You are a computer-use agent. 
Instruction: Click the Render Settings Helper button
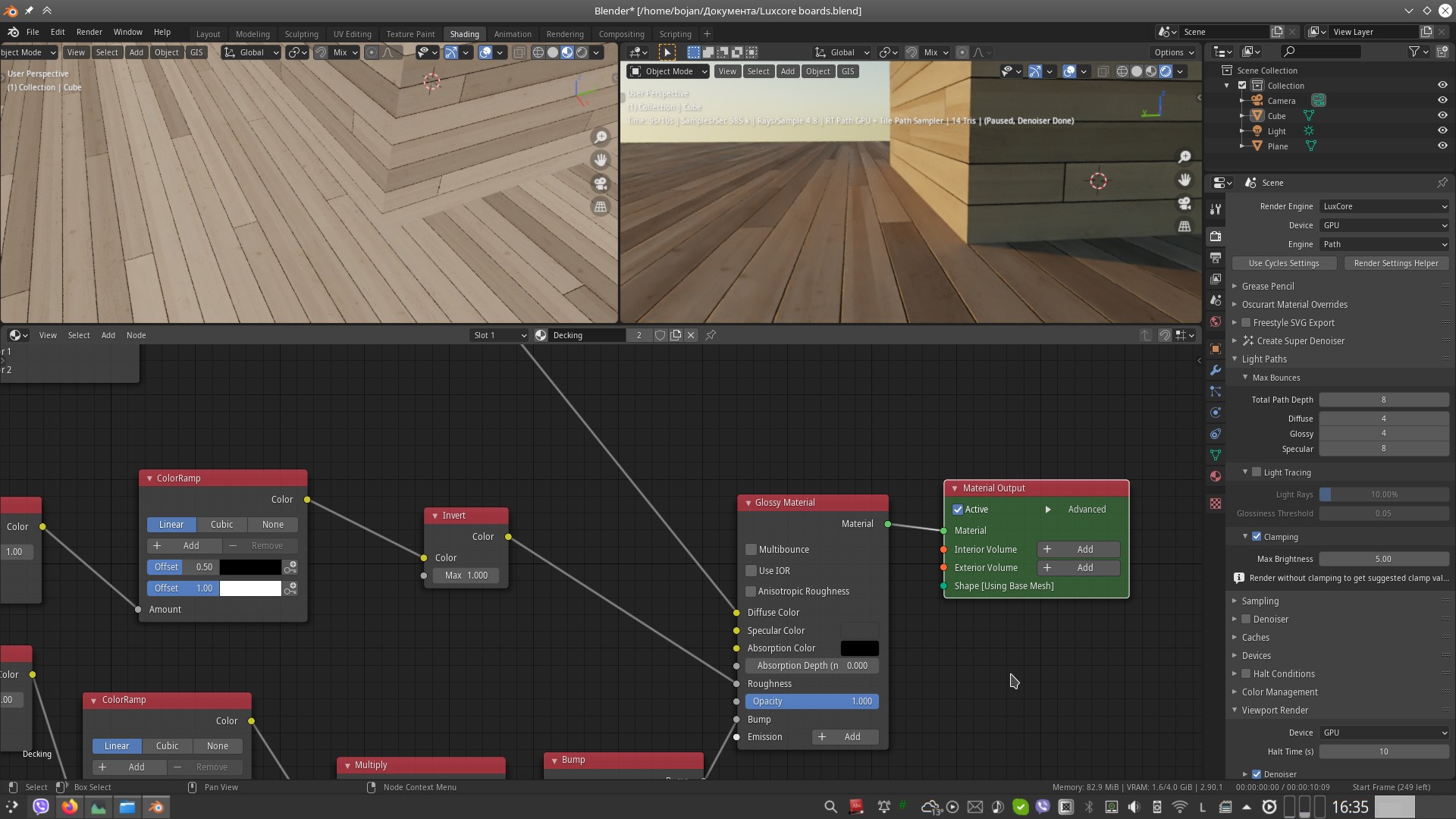tap(1395, 263)
